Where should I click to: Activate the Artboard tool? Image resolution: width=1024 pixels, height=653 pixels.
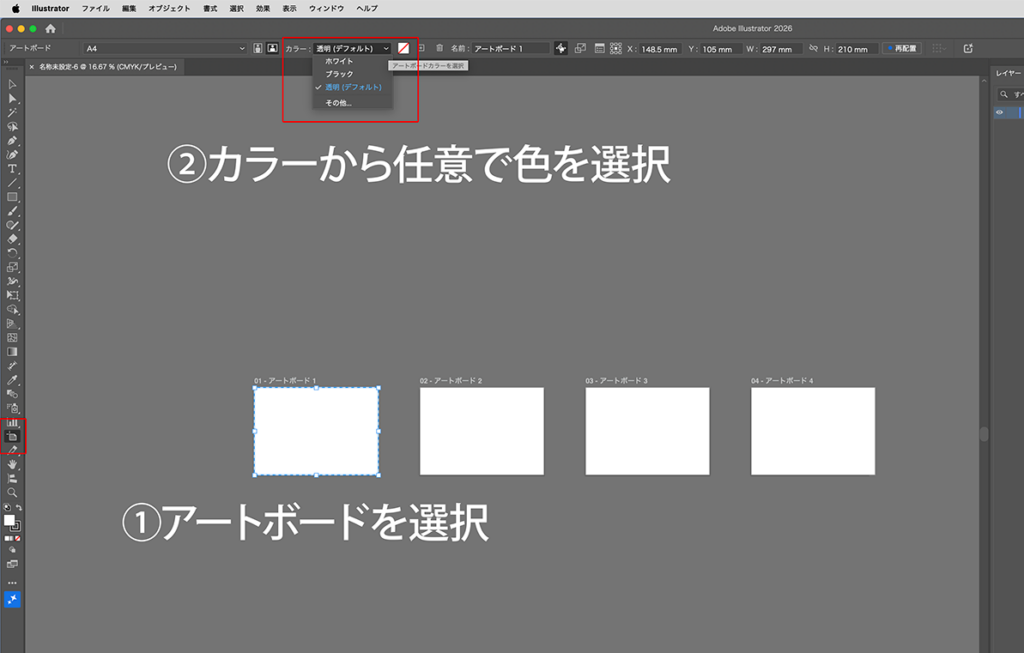point(13,437)
